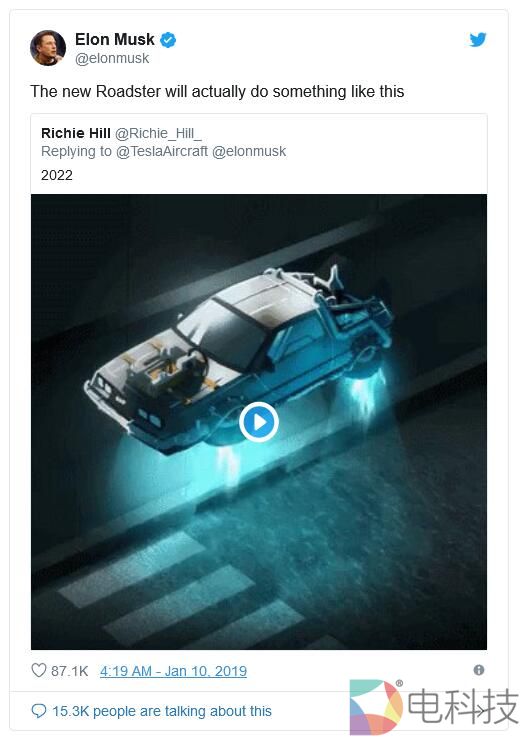The height and width of the screenshot is (742, 523).
Task: Open the 4:19 AM - Jan 10, 2019 timestamp
Action: [x=173, y=671]
